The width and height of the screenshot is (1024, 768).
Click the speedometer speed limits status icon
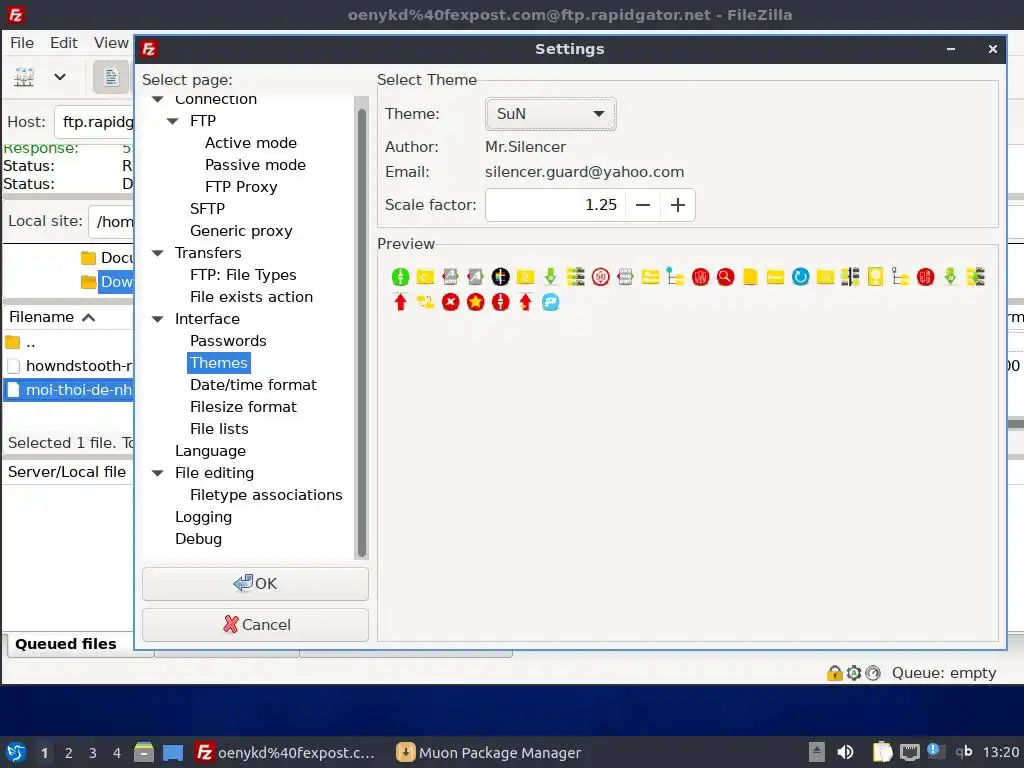(873, 673)
